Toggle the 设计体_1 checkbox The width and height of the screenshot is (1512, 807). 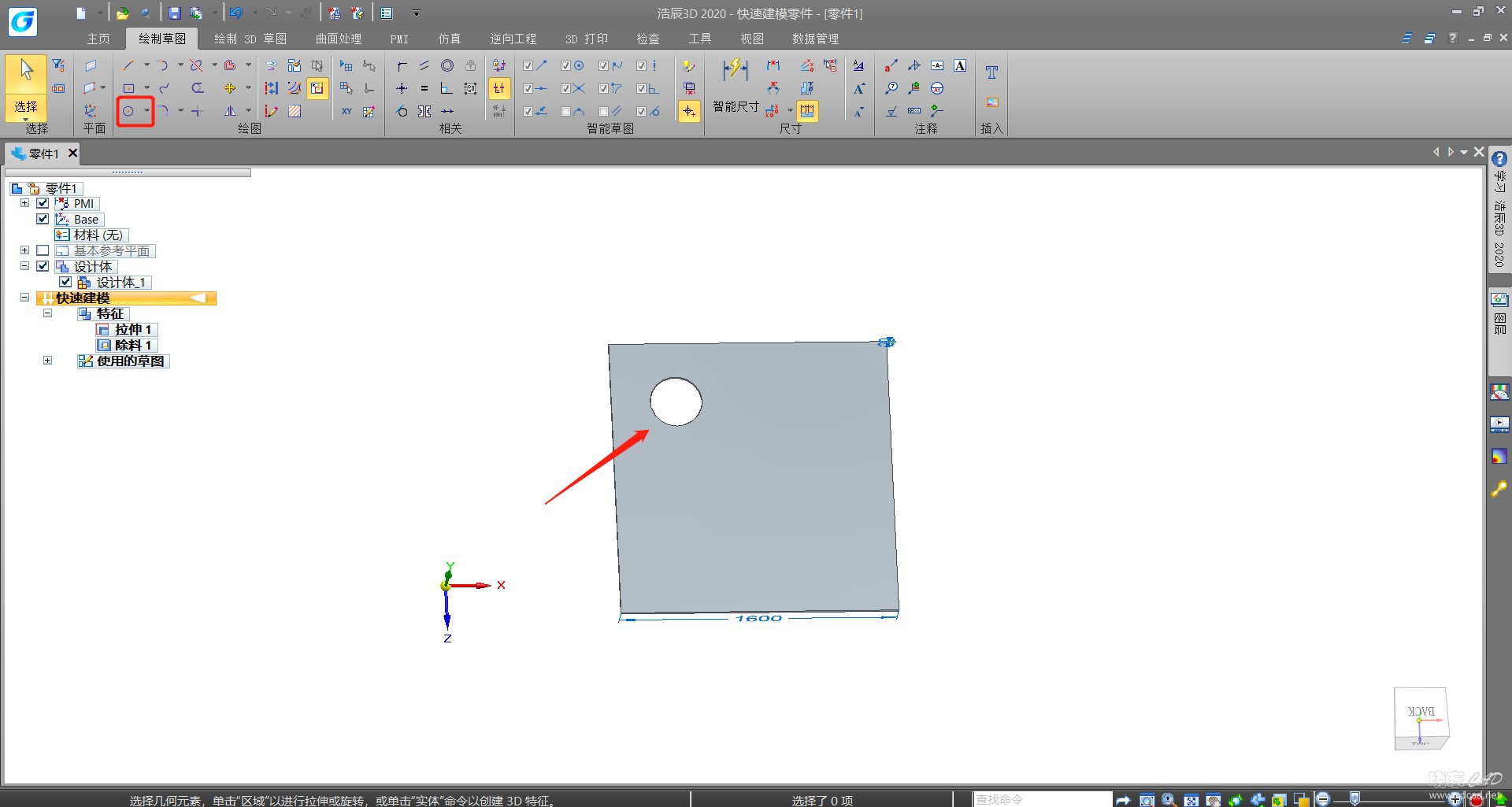[65, 282]
